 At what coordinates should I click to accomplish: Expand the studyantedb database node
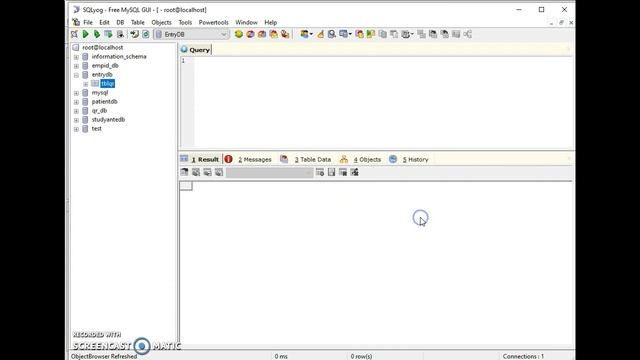click(76, 120)
